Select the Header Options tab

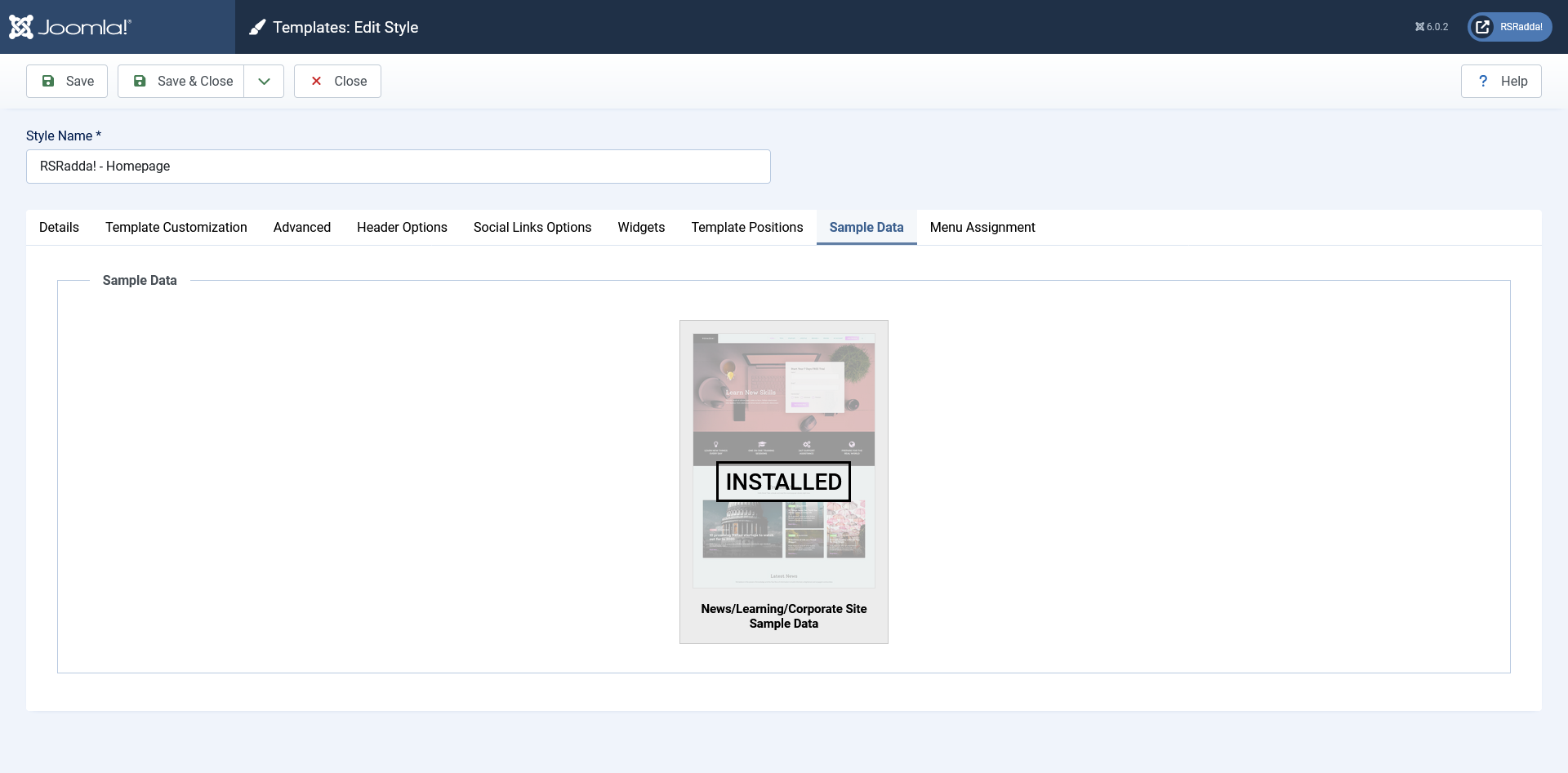[x=402, y=227]
